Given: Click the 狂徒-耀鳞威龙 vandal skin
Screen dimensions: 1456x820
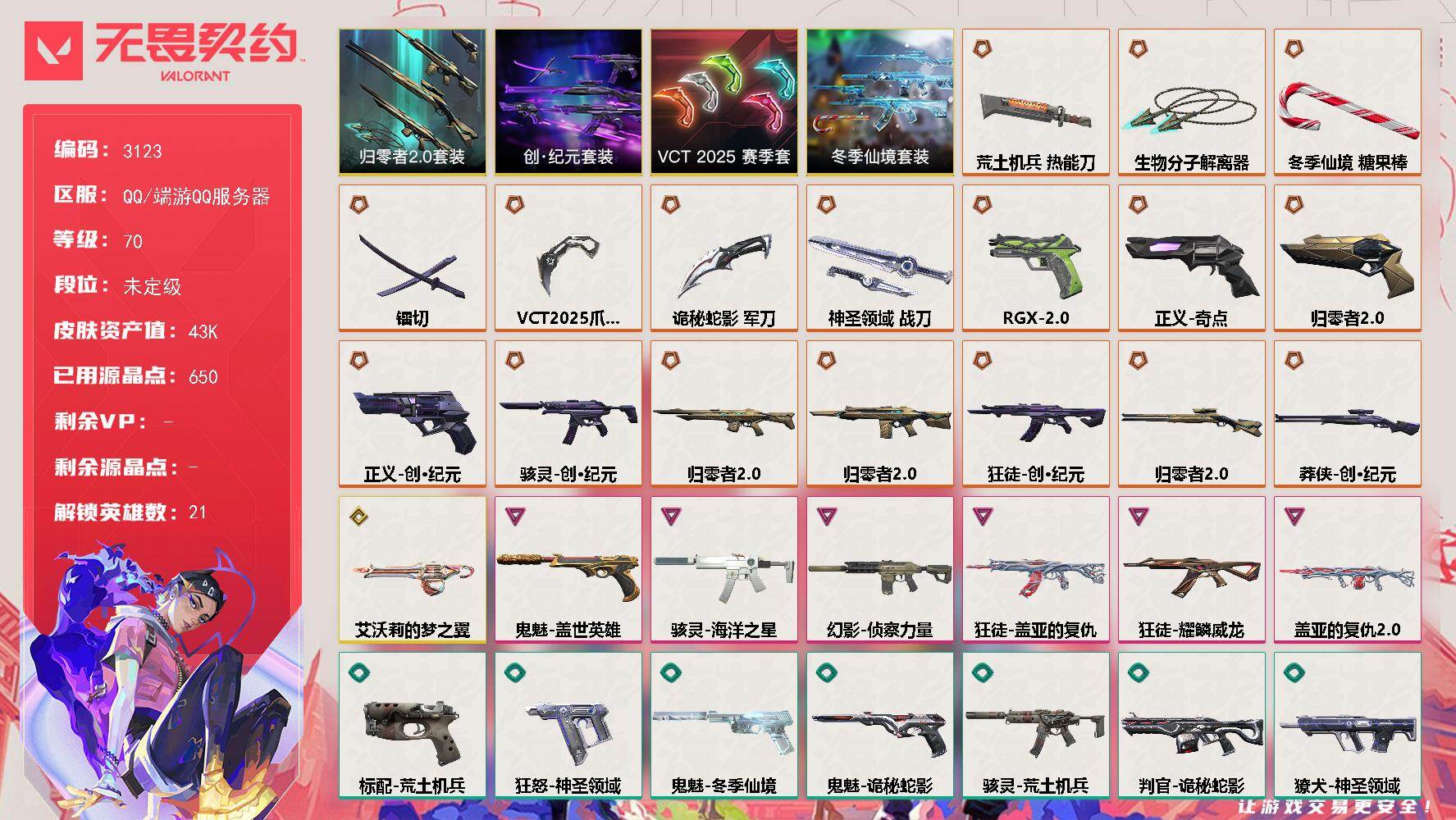Looking at the screenshot, I should pos(1191,570).
